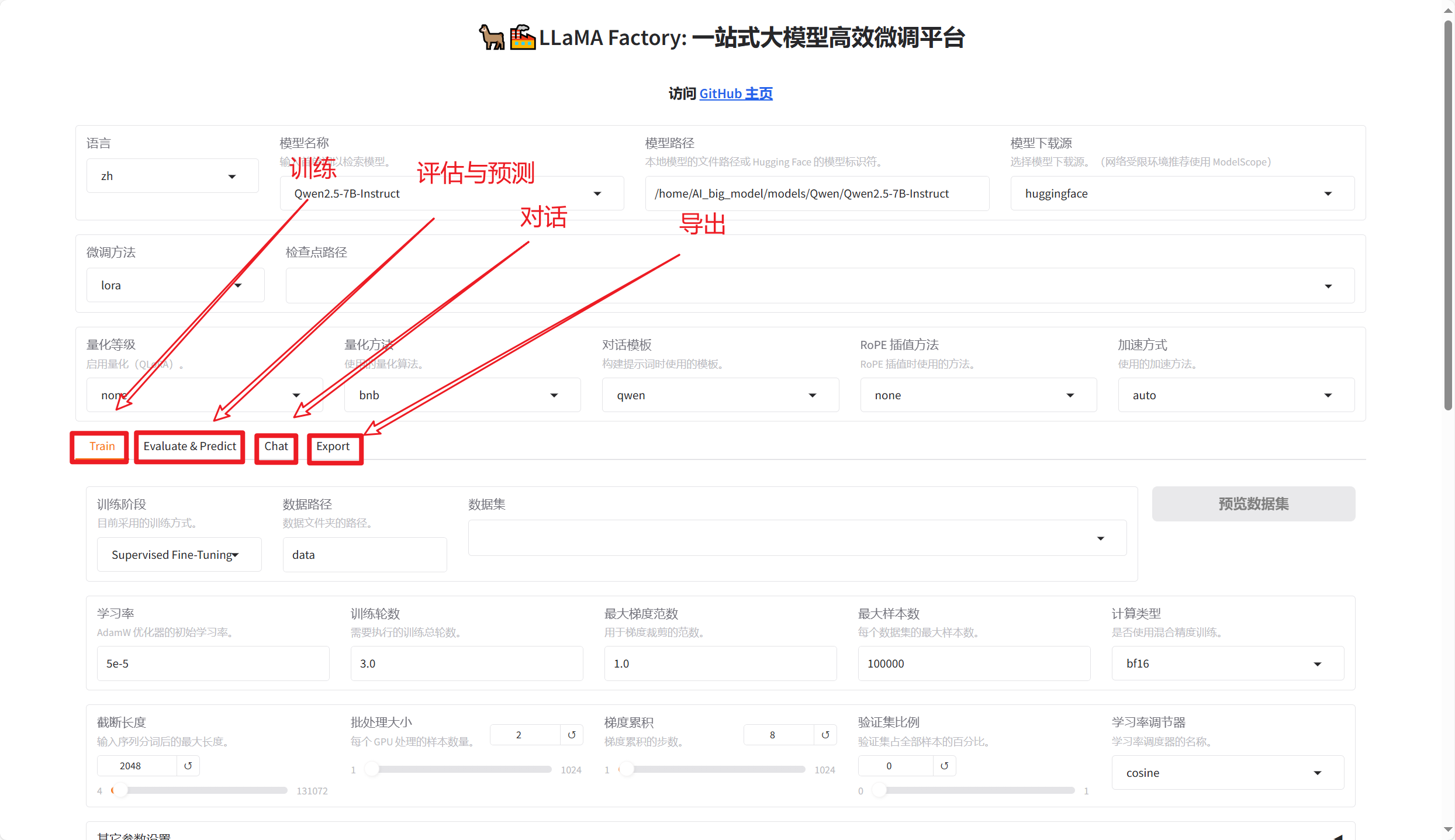Viewport: 1455px width, 840px height.
Task: Click the 截断长度 number box showing 2048
Action: pyautogui.click(x=137, y=766)
